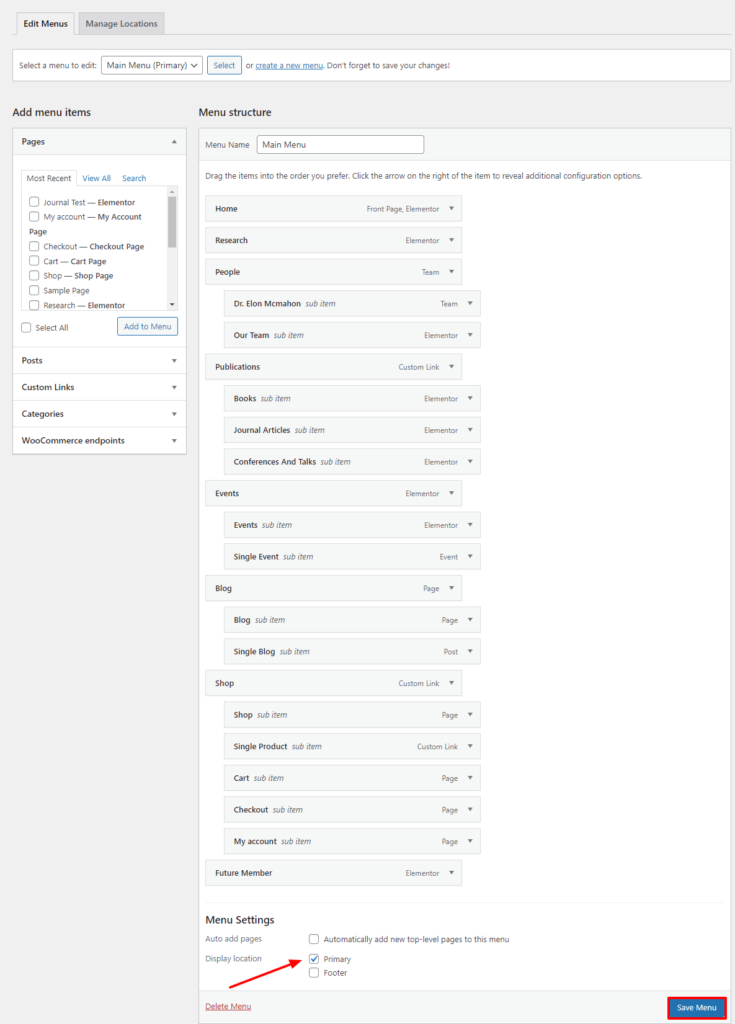Expand the Research menu item arrow
This screenshot has width=735, height=1024.
tap(452, 240)
